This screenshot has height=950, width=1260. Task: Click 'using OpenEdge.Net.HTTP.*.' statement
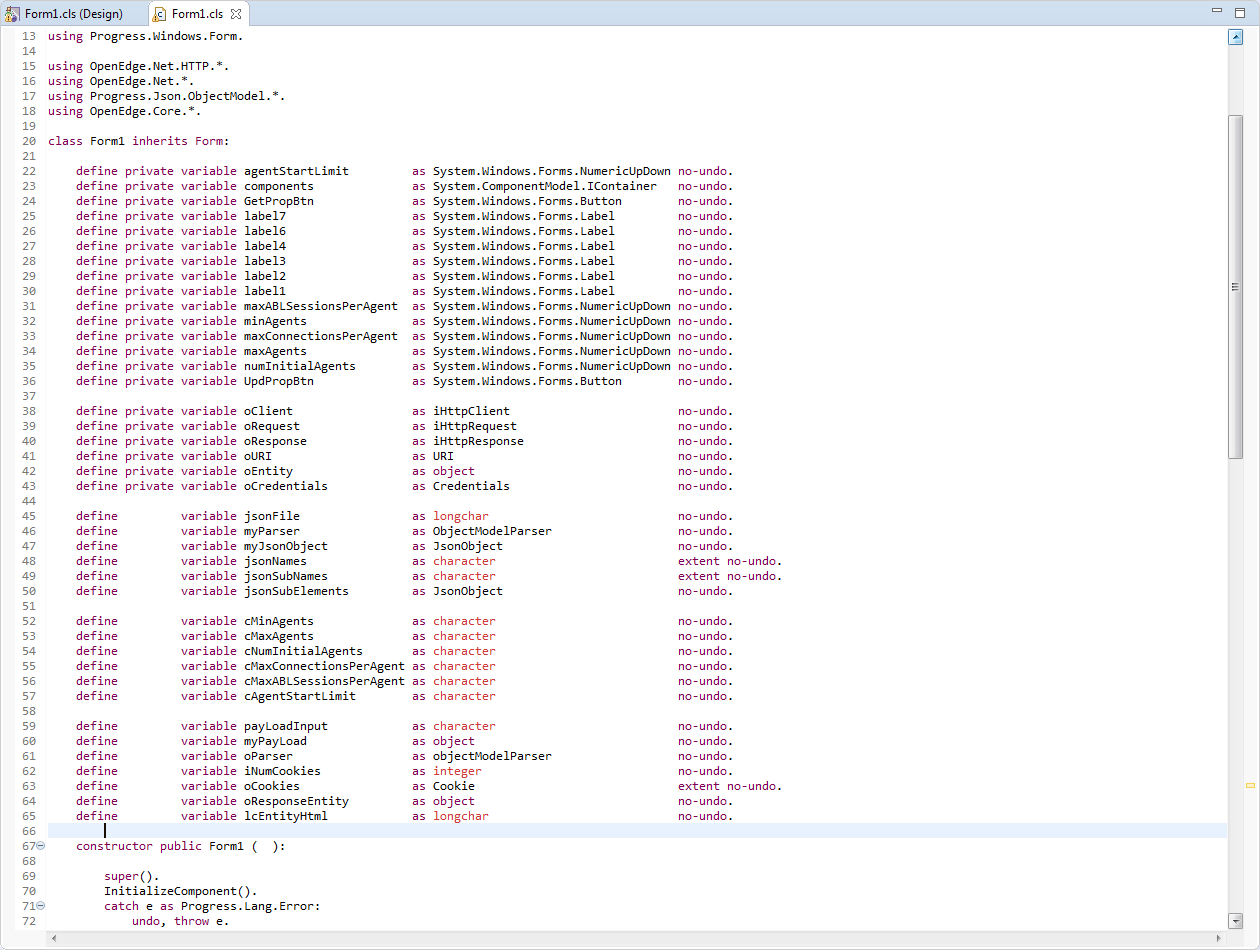click(139, 66)
